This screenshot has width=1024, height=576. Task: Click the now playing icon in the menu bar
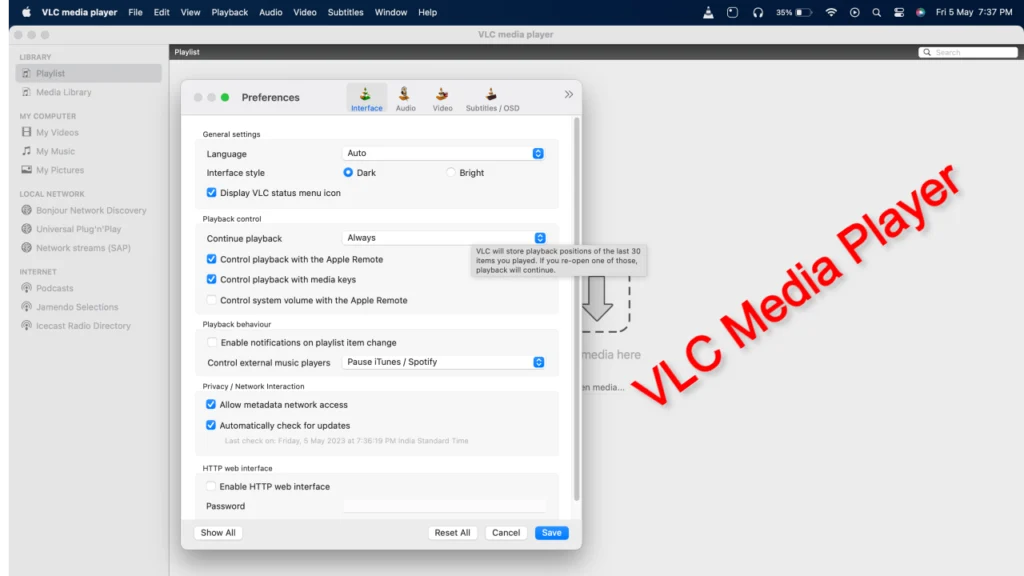pos(854,12)
